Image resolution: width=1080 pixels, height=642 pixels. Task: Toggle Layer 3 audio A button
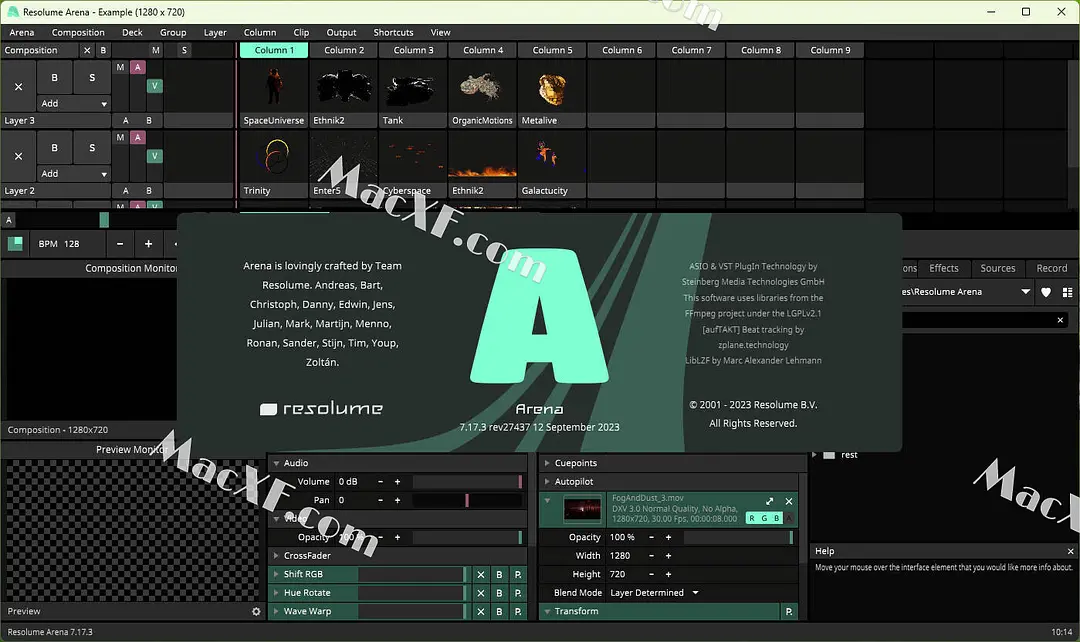(138, 68)
